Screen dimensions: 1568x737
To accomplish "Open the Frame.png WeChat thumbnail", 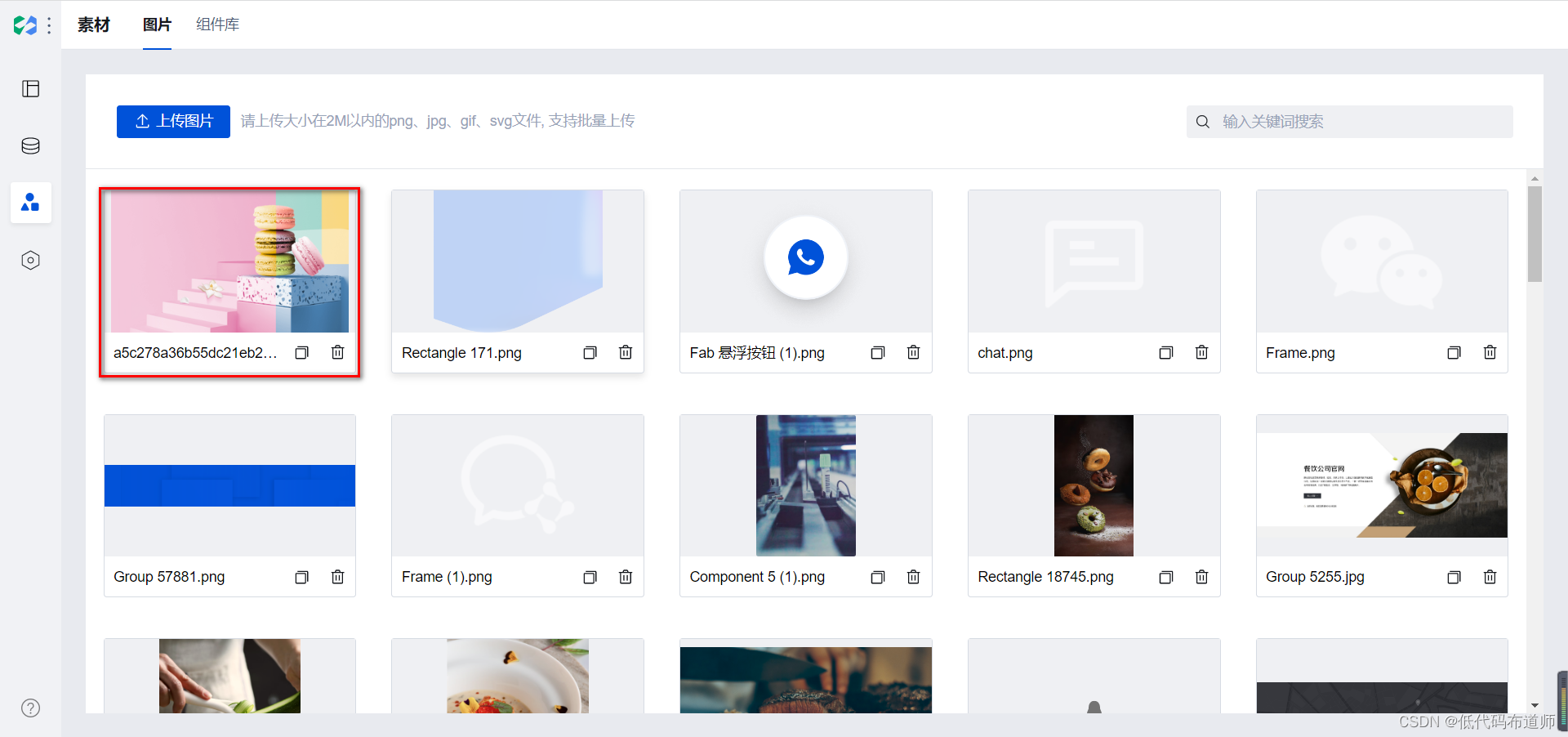I will 1382,261.
